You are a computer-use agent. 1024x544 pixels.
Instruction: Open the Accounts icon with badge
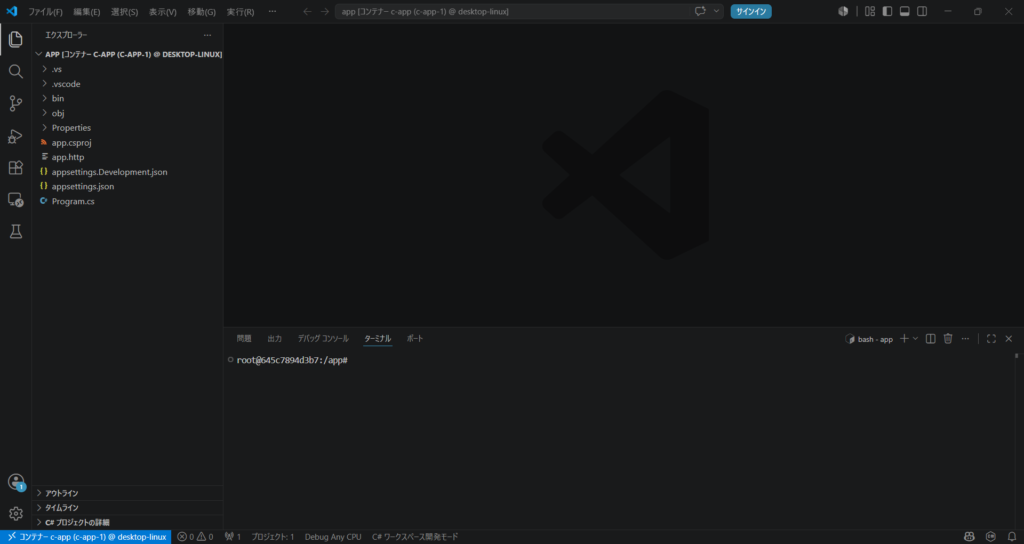(x=16, y=482)
